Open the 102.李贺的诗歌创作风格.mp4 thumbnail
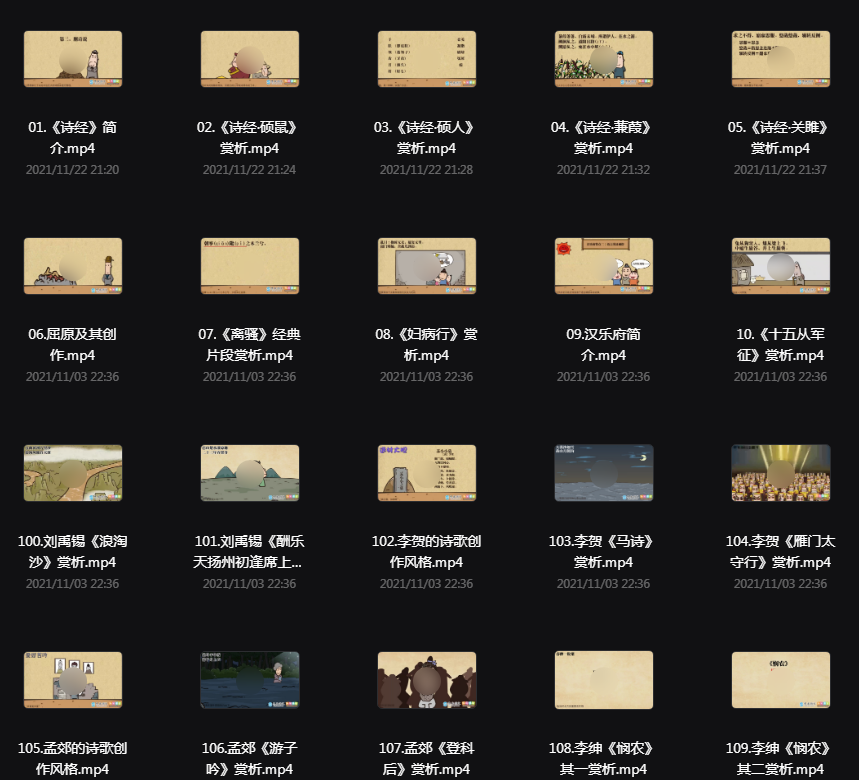Image resolution: width=859 pixels, height=780 pixels. point(427,473)
